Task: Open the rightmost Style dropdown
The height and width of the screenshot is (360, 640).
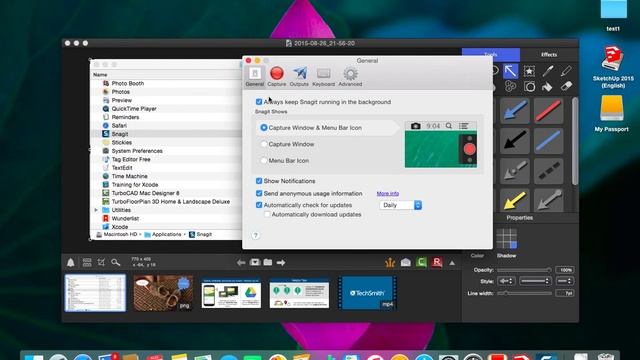Action: 565,281
